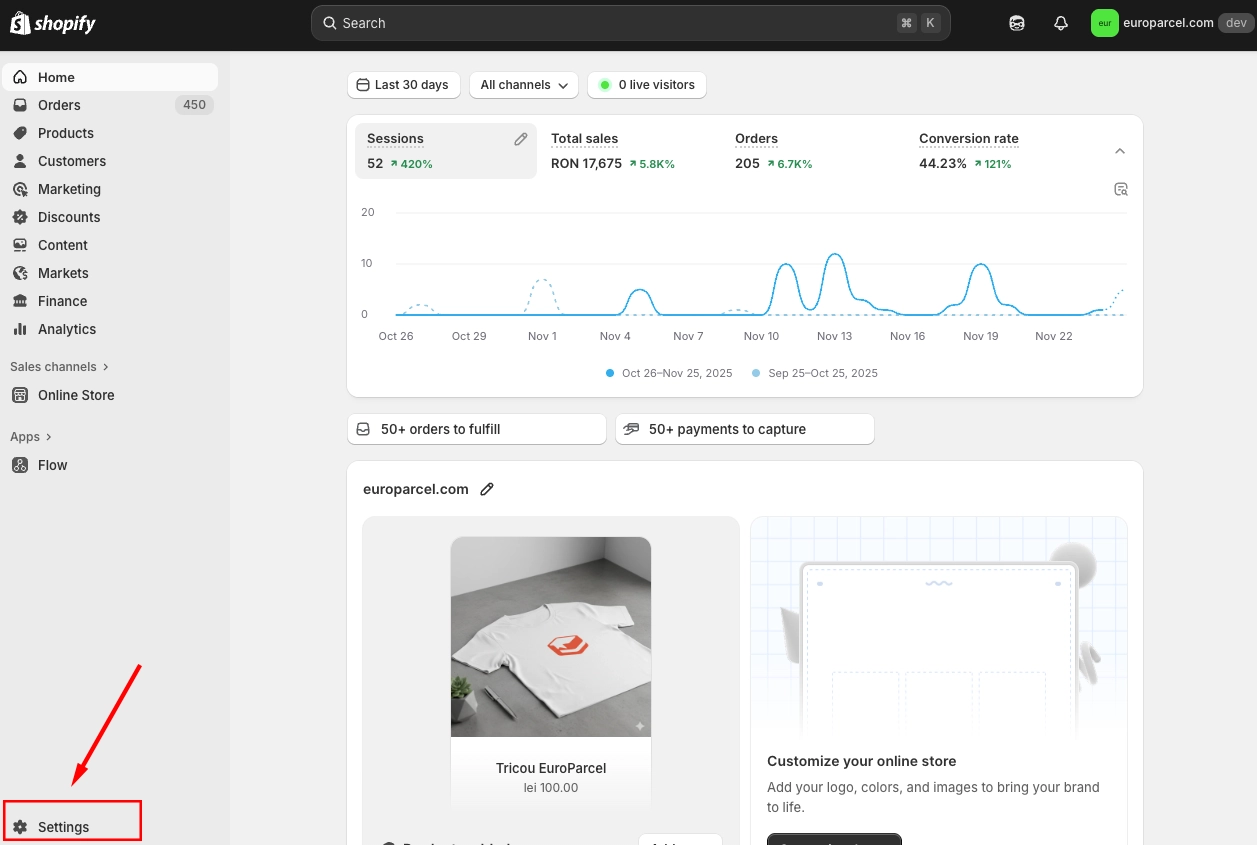The width and height of the screenshot is (1257, 845).
Task: Click the Customers person icon
Action: click(20, 161)
